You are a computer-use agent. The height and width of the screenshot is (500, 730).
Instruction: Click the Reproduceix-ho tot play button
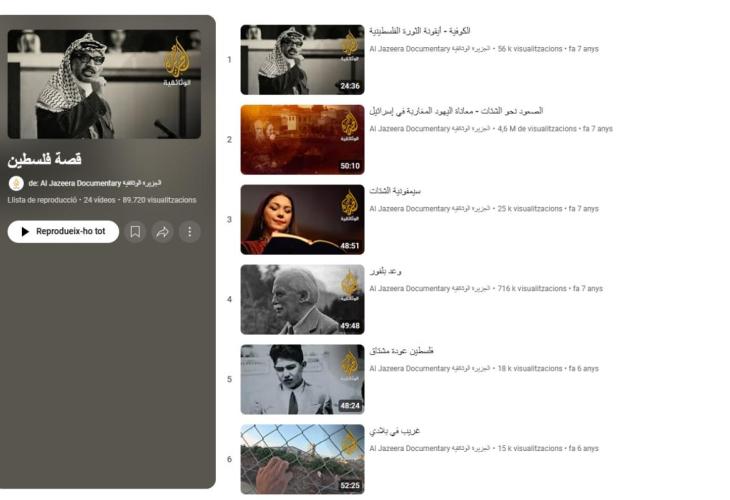point(63,231)
